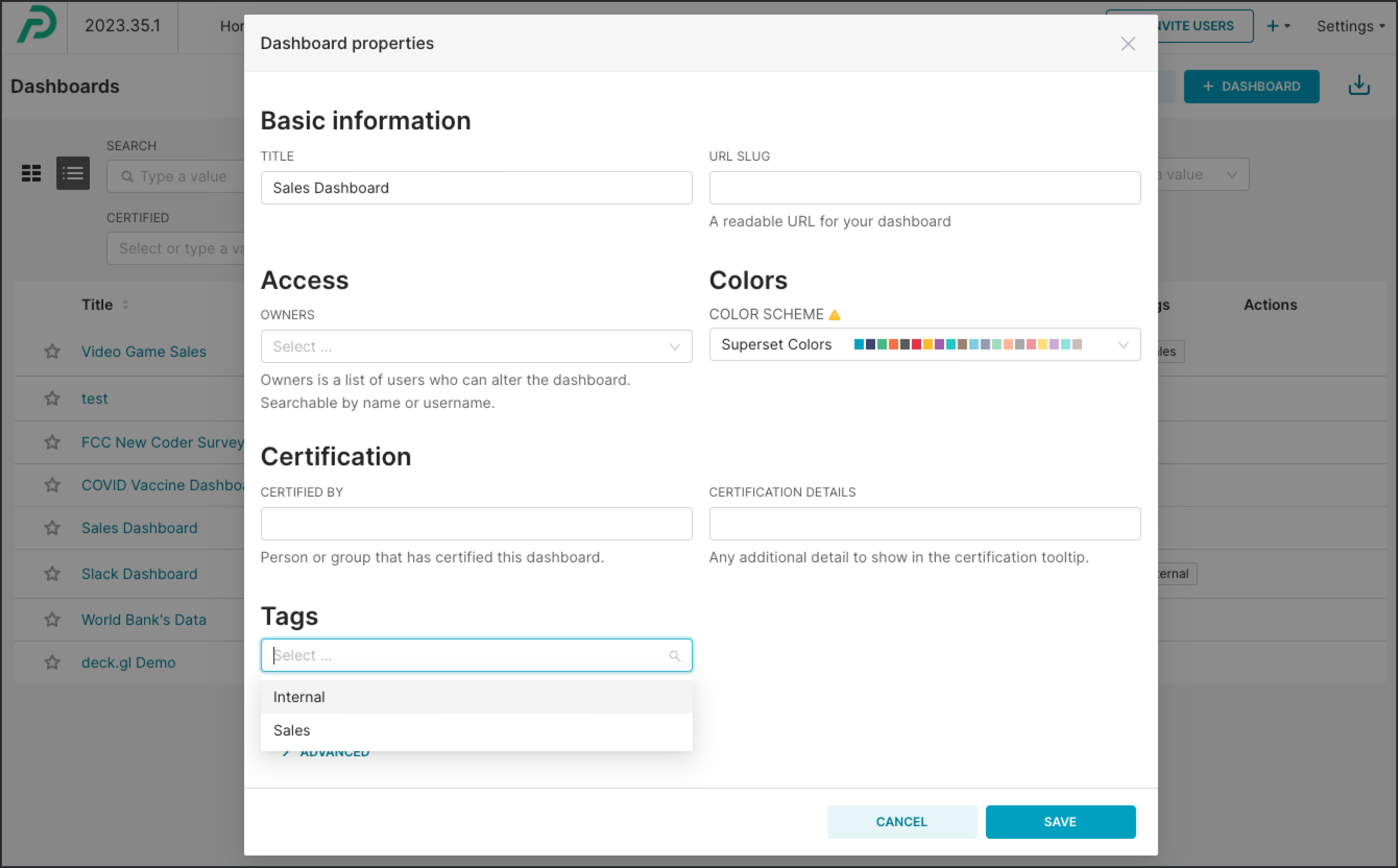
Task: Open the Owners select dropdown
Action: pyautogui.click(x=476, y=346)
